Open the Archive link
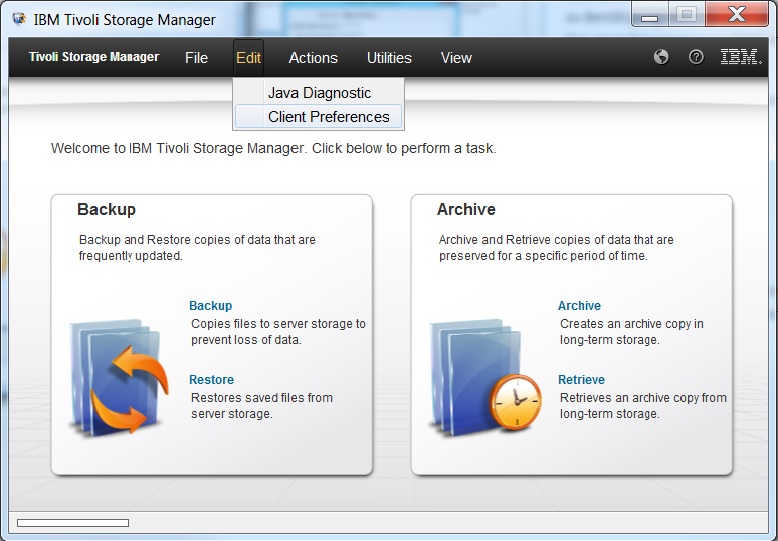 tap(579, 306)
